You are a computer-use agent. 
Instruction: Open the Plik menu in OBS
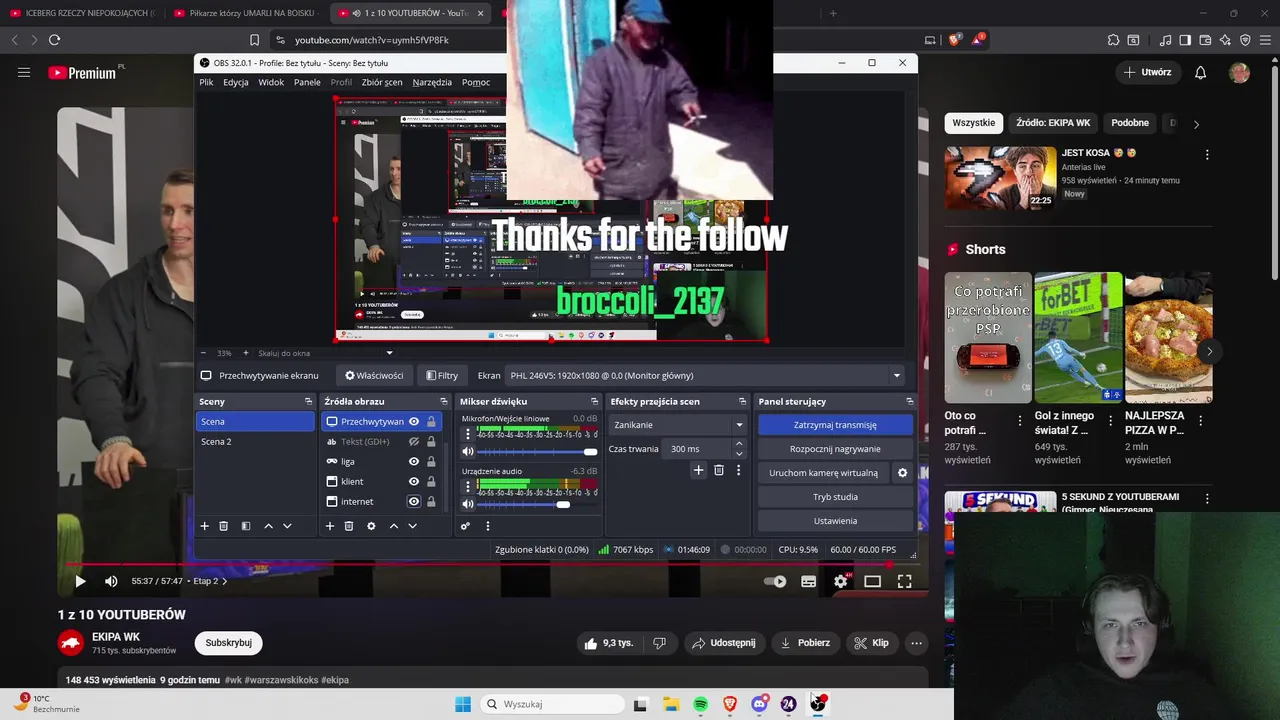coord(206,82)
